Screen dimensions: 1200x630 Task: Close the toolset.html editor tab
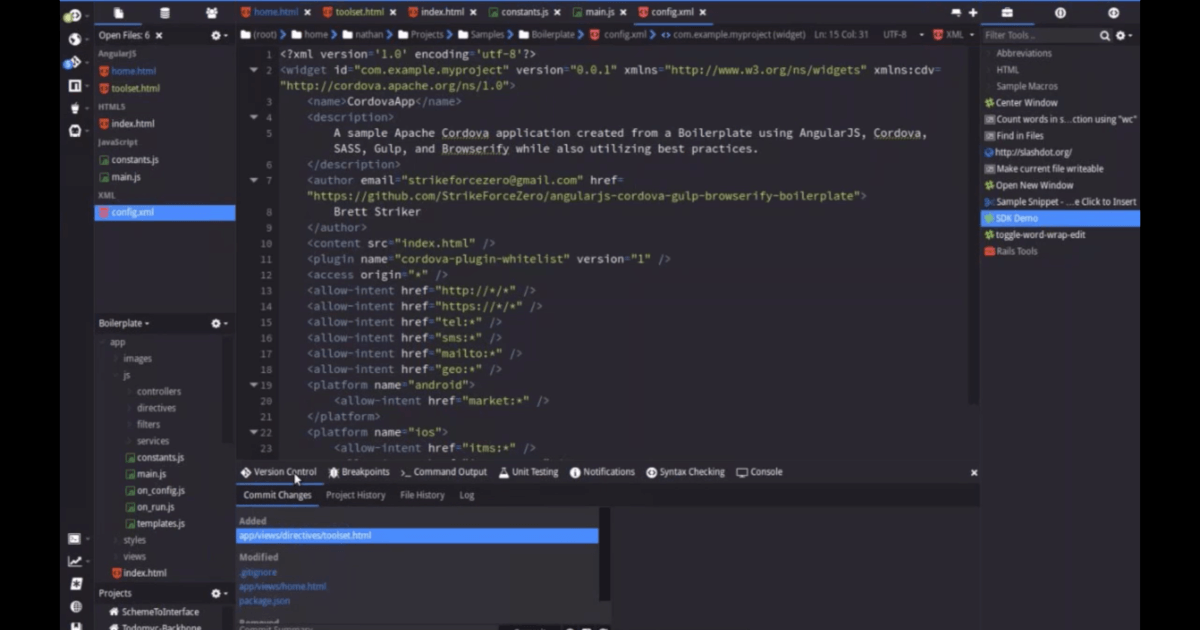(x=395, y=12)
